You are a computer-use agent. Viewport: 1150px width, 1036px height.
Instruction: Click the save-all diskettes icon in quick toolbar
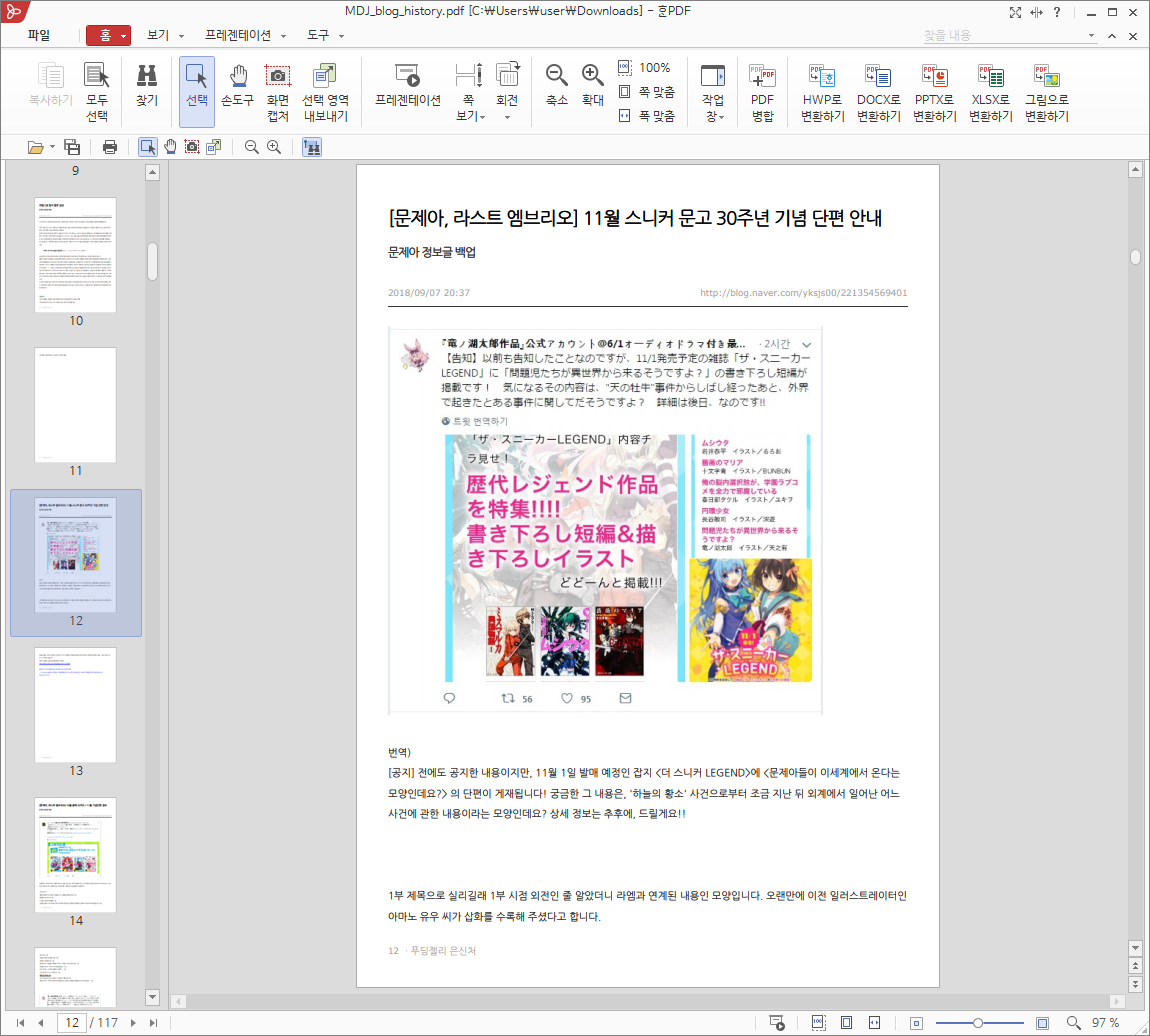(x=72, y=147)
